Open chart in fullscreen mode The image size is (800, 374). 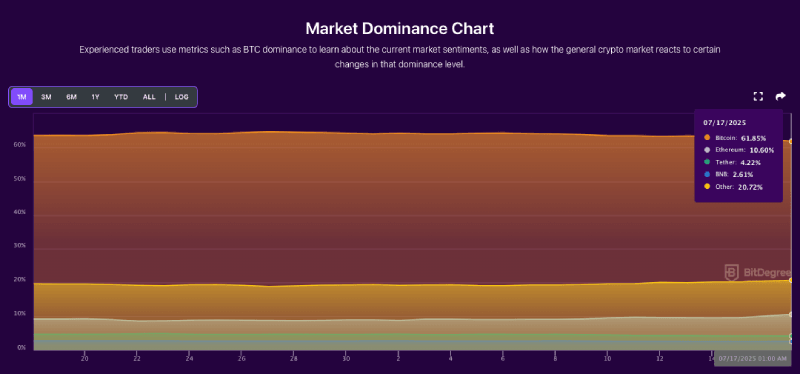758,96
